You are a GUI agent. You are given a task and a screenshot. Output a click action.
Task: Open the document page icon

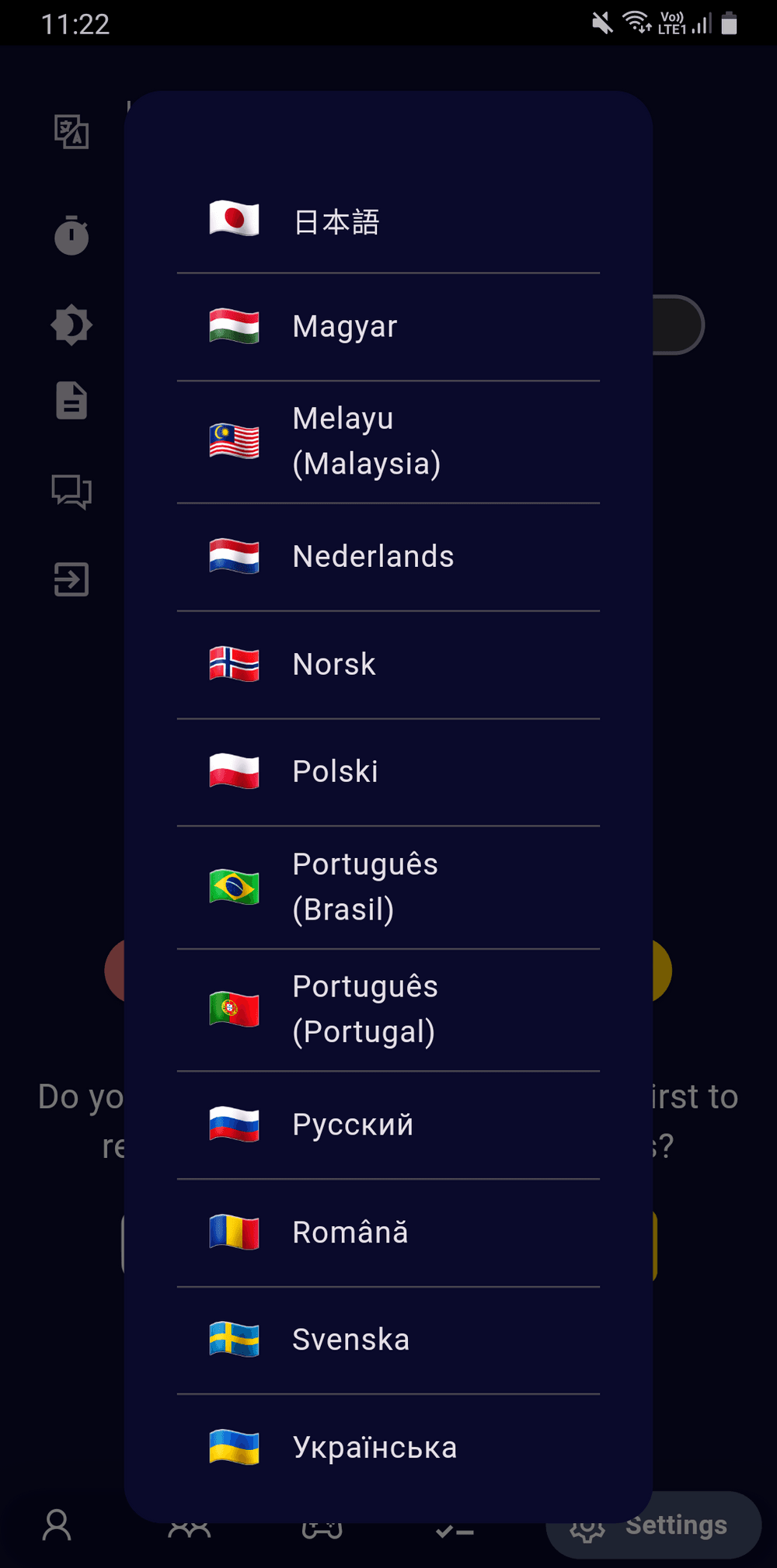pyautogui.click(x=71, y=401)
